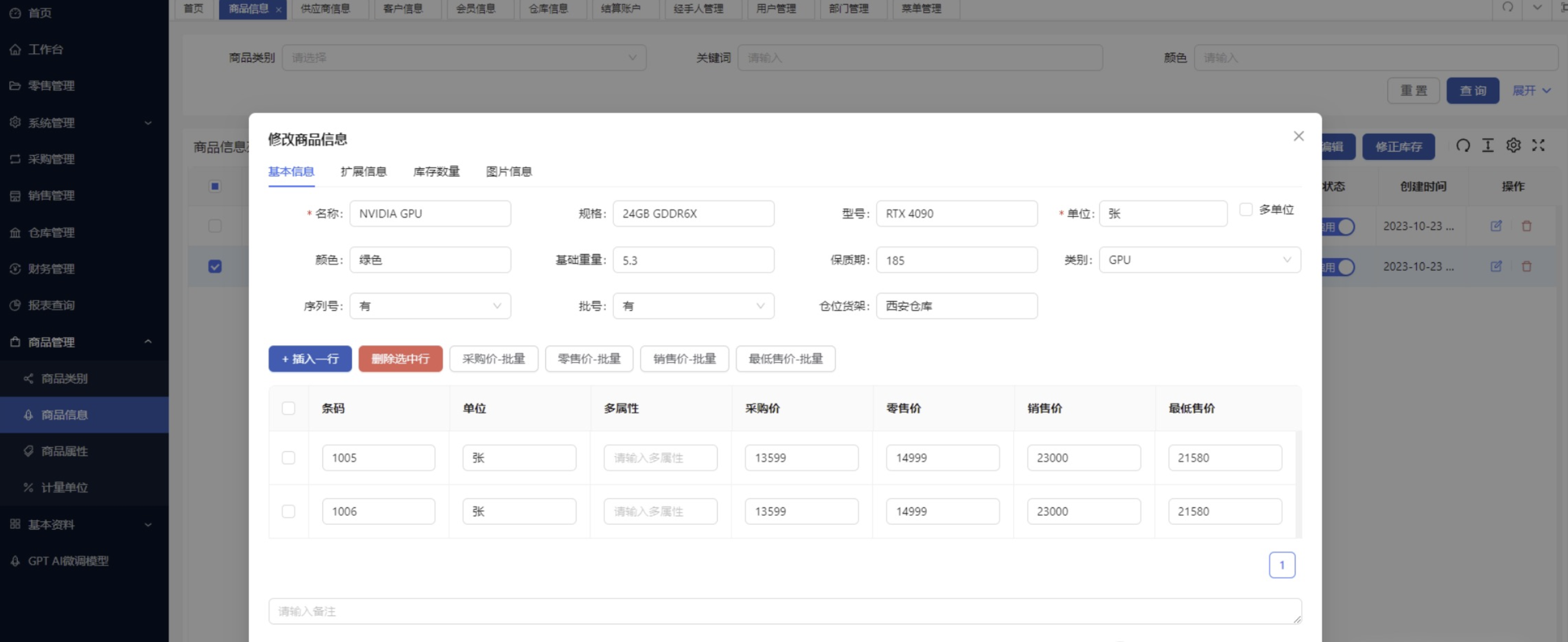
Task: Expand the 基本资料 sidebar menu
Action: click(x=148, y=525)
